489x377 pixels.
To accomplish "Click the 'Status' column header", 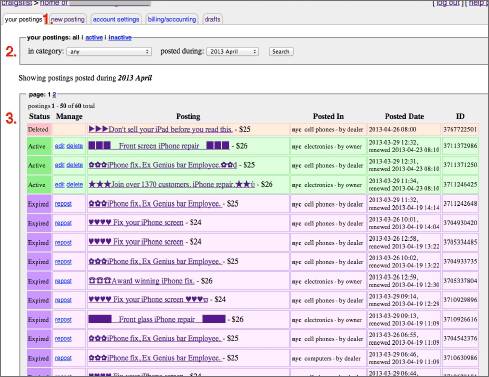I will (x=39, y=116).
